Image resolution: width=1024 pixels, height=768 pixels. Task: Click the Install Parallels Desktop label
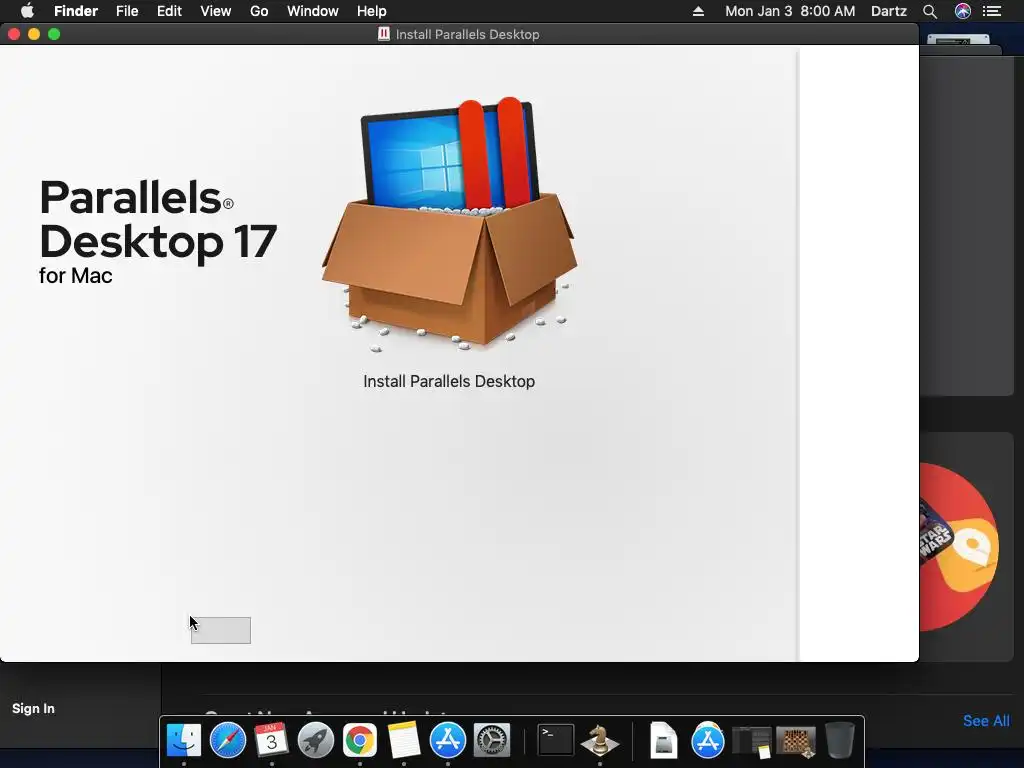(449, 381)
